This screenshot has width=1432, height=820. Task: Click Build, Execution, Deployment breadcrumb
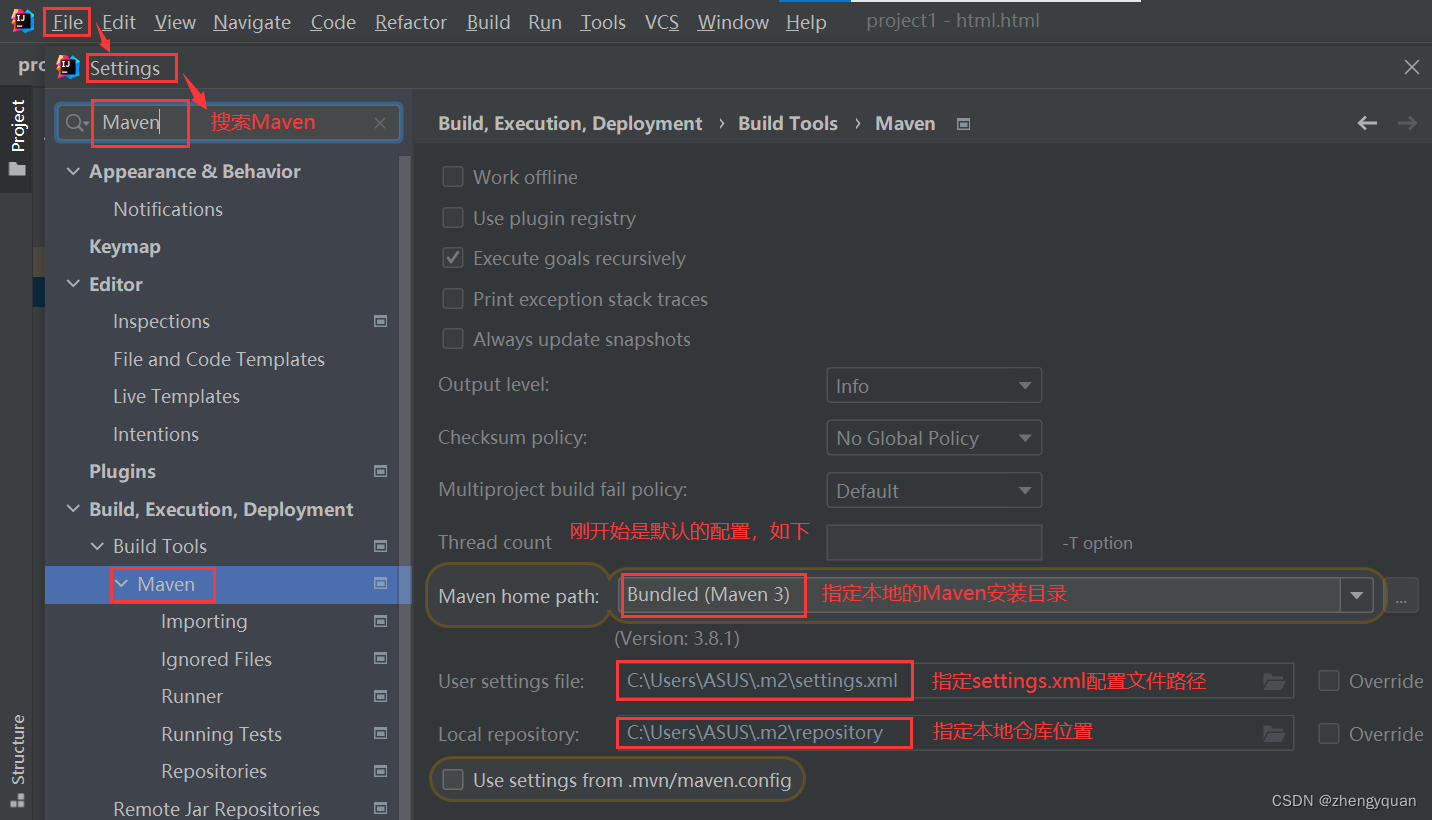click(x=570, y=123)
